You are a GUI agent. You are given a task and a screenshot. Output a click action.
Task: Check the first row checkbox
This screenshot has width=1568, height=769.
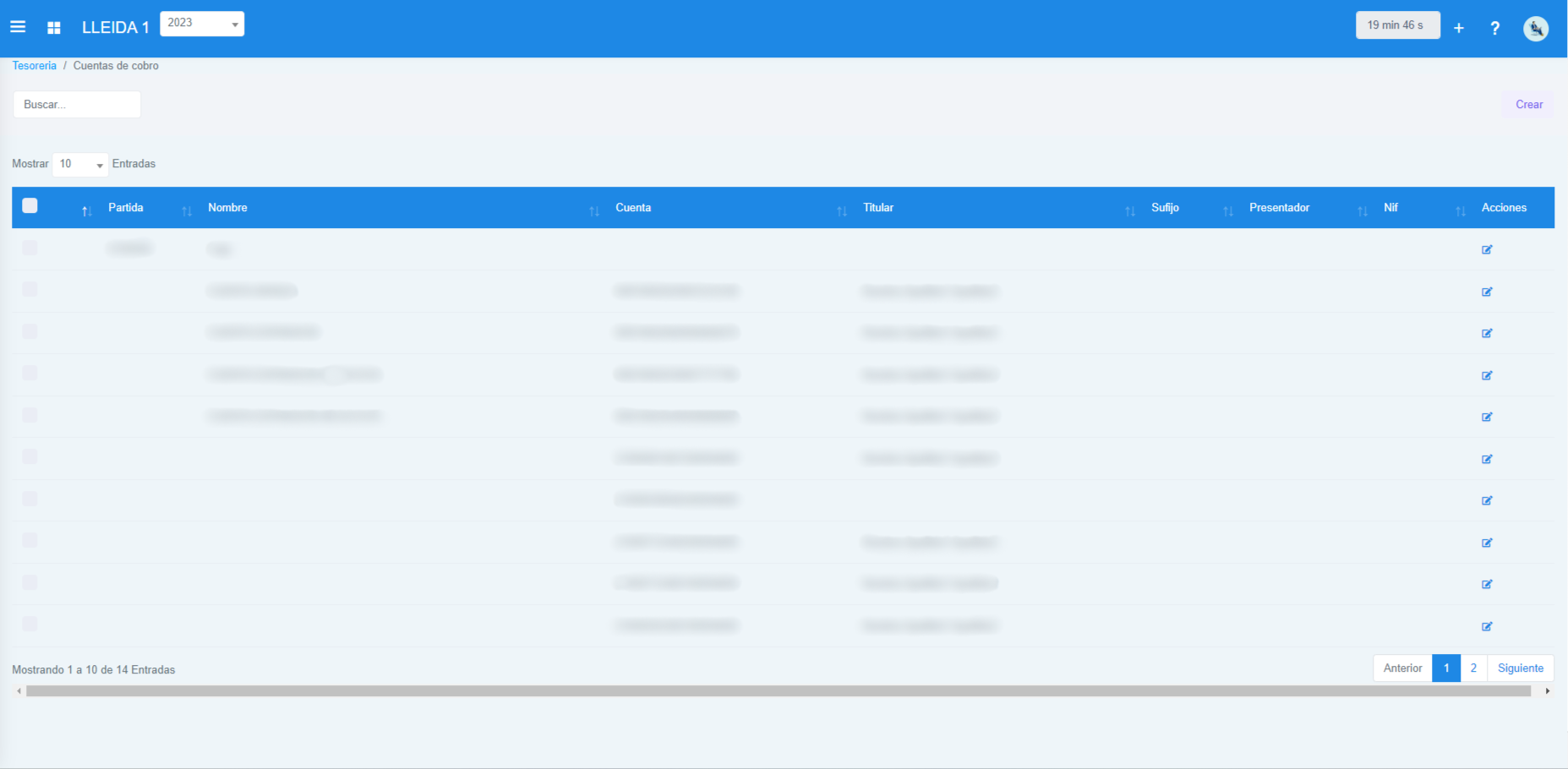[x=30, y=248]
